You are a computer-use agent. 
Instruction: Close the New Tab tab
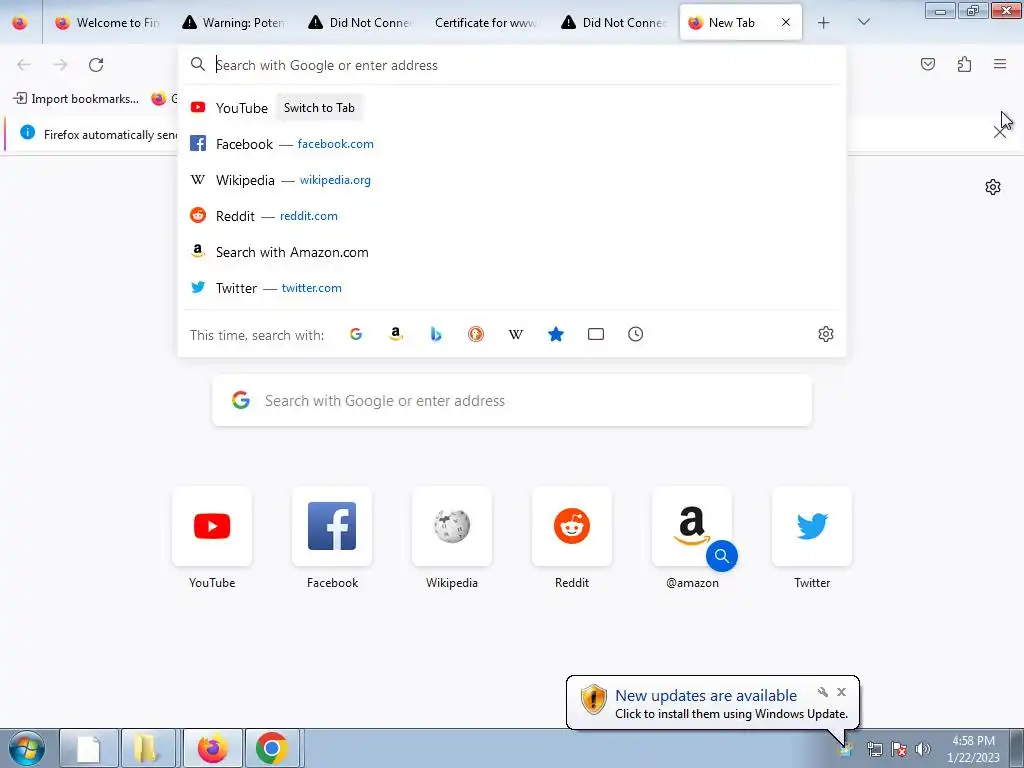pyautogui.click(x=786, y=22)
